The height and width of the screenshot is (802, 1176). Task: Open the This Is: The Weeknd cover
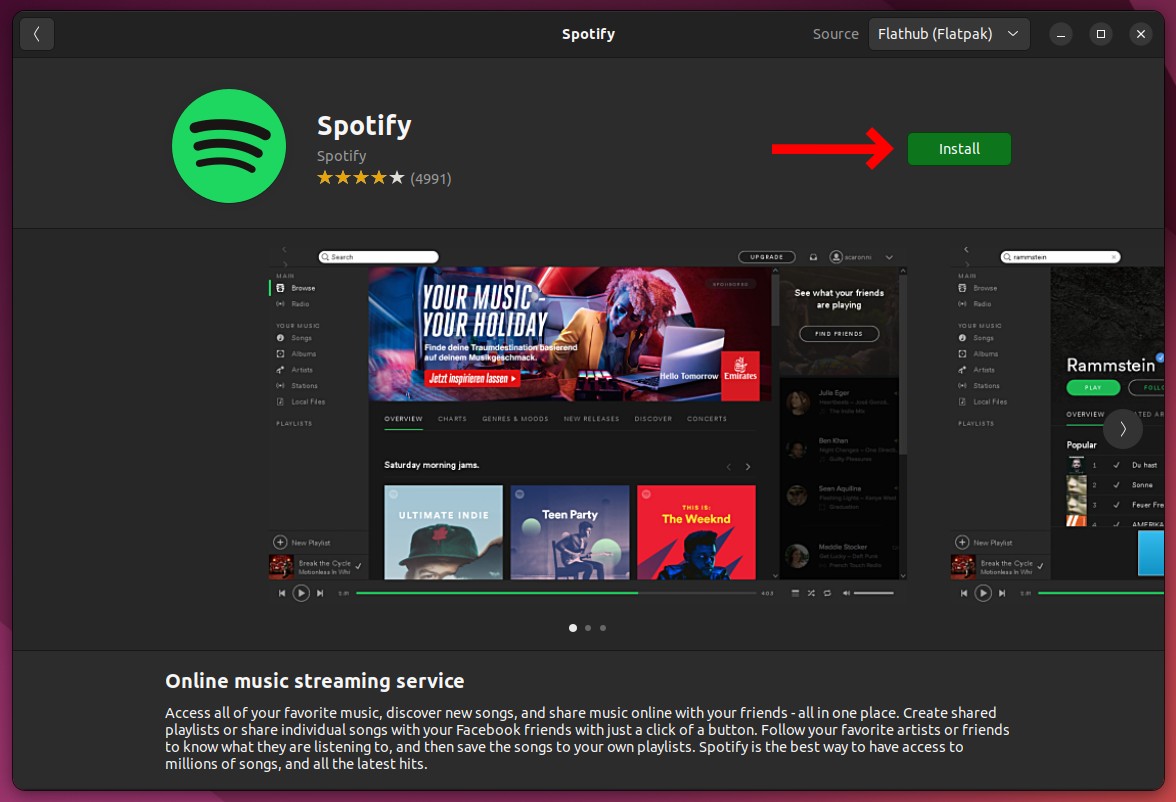point(696,532)
